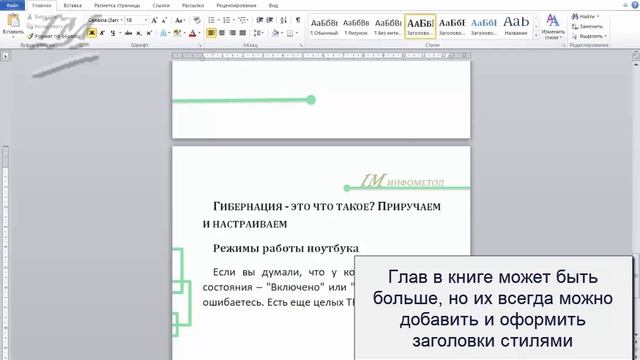
Task: Apply a bulleted list
Action: (211, 20)
